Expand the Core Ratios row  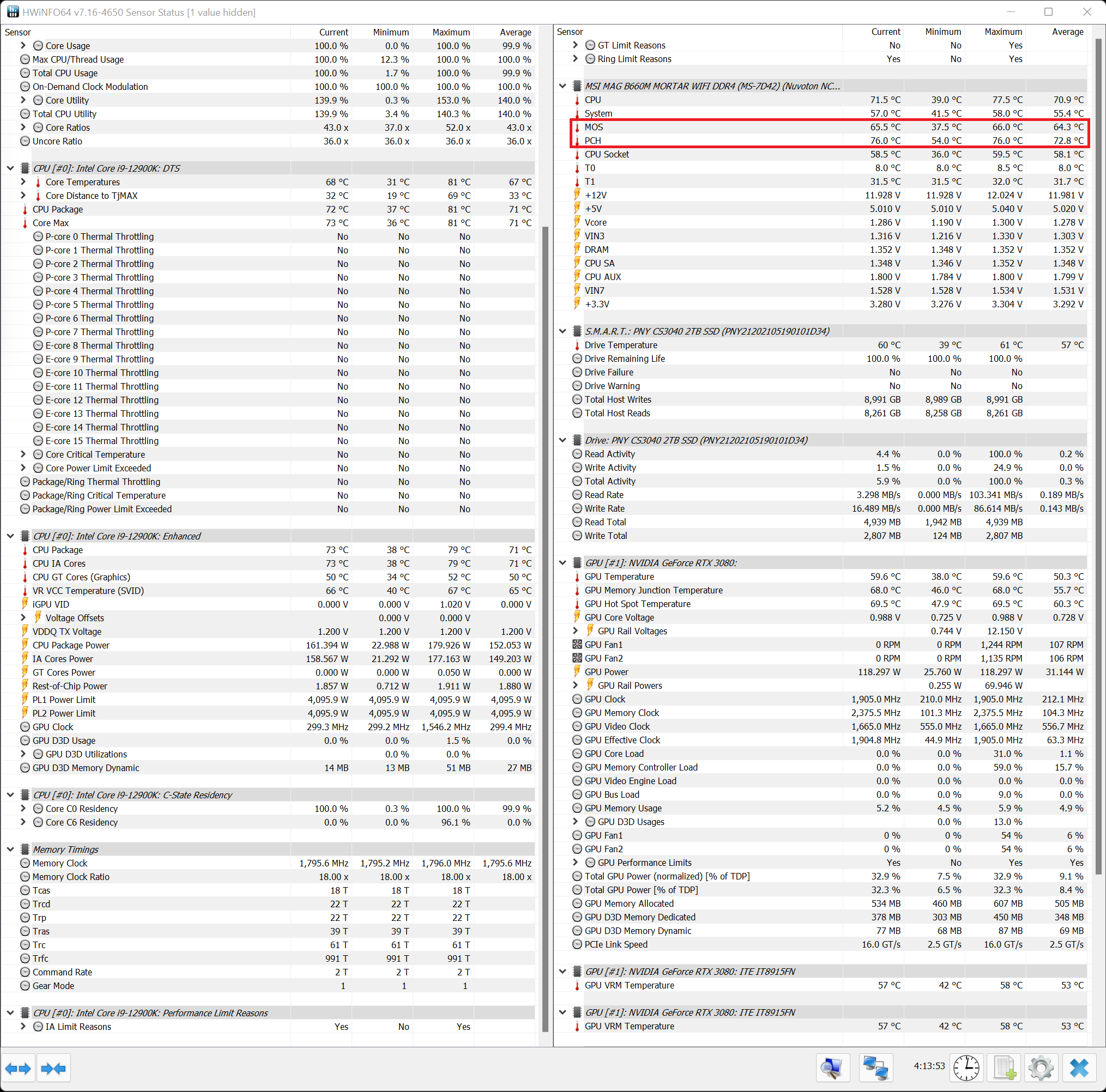(x=23, y=128)
